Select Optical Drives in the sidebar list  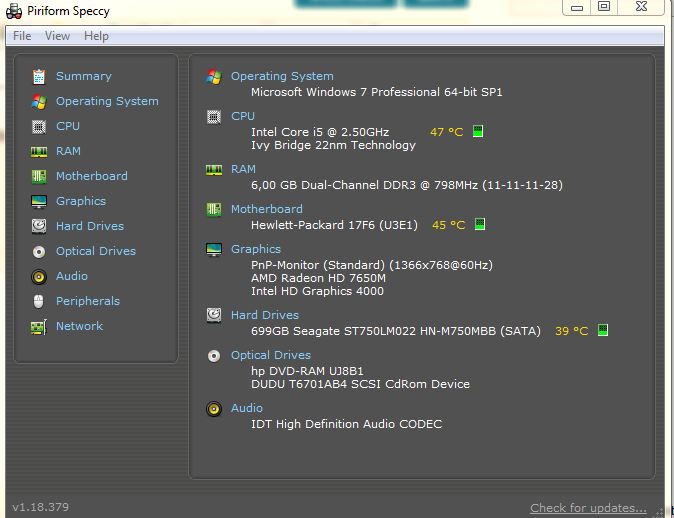click(x=96, y=251)
